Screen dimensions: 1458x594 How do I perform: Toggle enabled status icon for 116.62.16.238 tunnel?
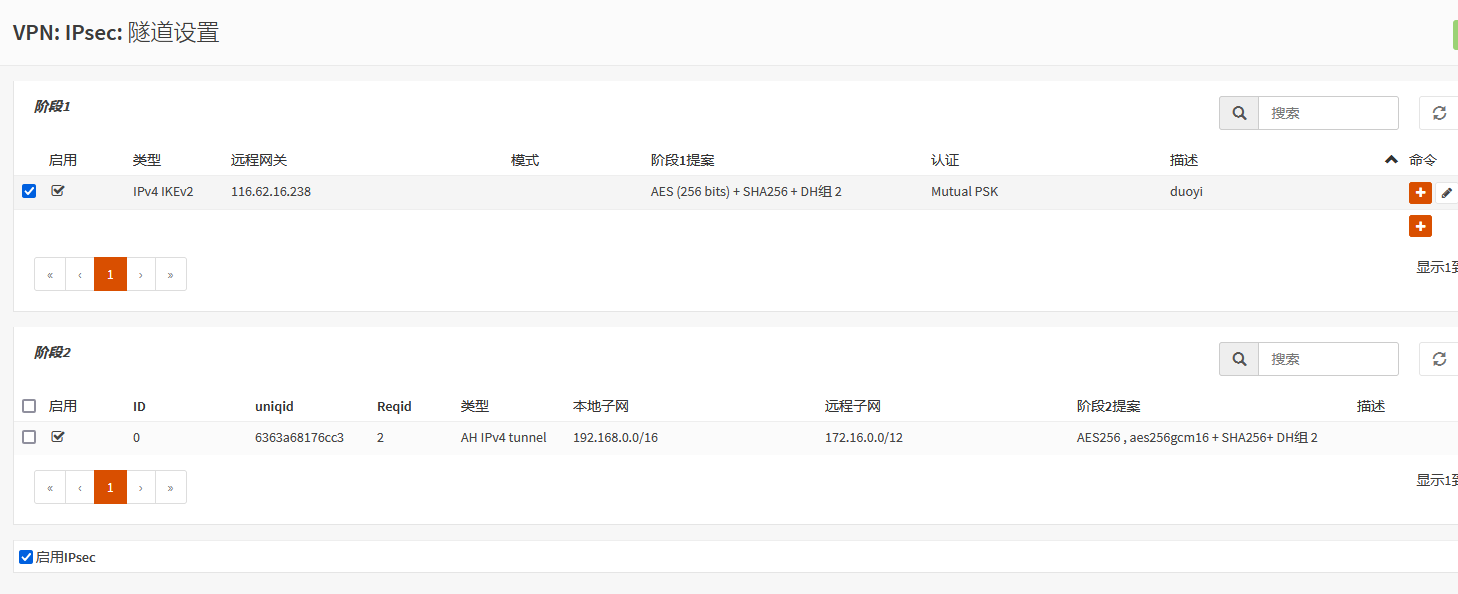tap(58, 191)
